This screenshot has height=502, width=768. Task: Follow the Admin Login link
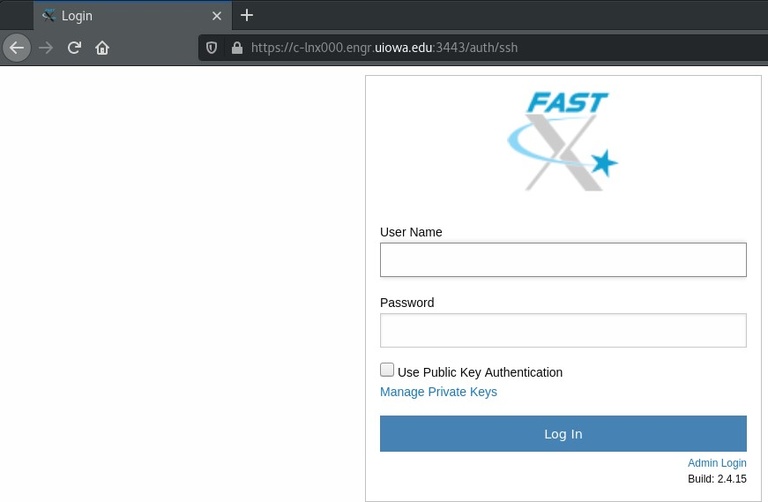(x=716, y=463)
